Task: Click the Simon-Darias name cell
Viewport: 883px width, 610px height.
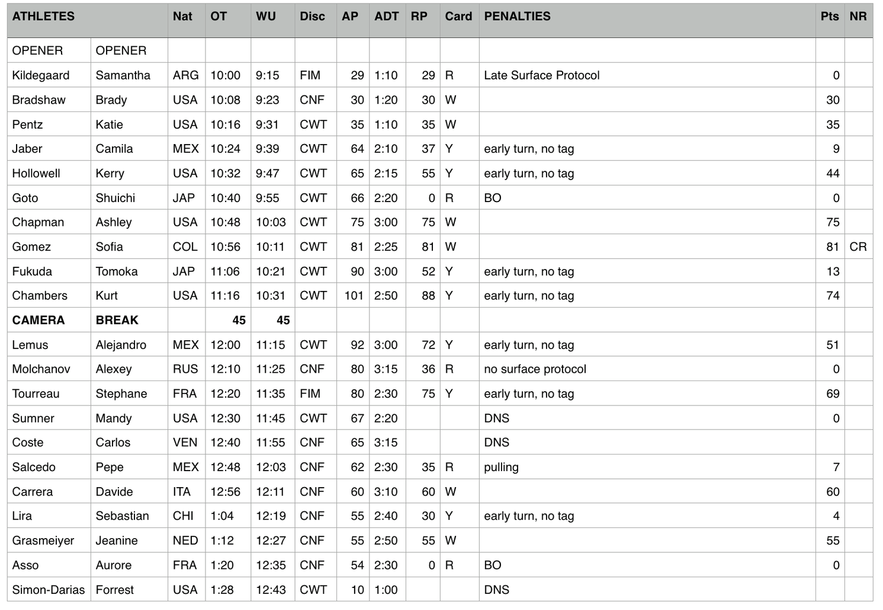Action: tap(46, 590)
